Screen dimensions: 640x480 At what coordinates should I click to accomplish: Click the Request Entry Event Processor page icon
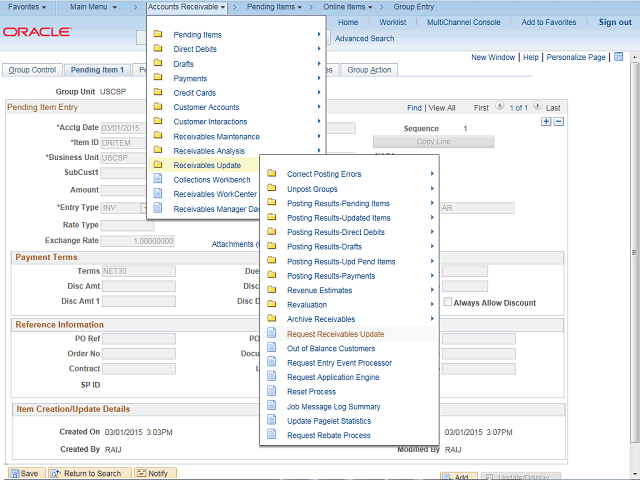tap(272, 362)
